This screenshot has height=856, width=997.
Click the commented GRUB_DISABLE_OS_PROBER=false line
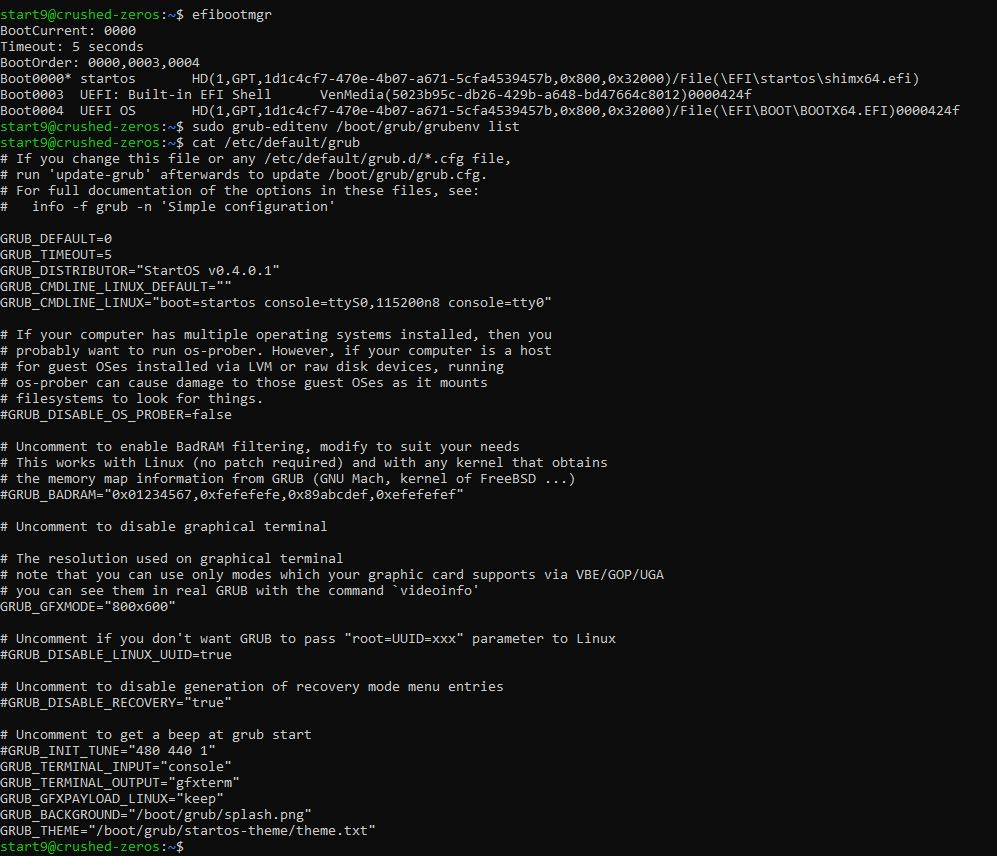click(x=116, y=415)
